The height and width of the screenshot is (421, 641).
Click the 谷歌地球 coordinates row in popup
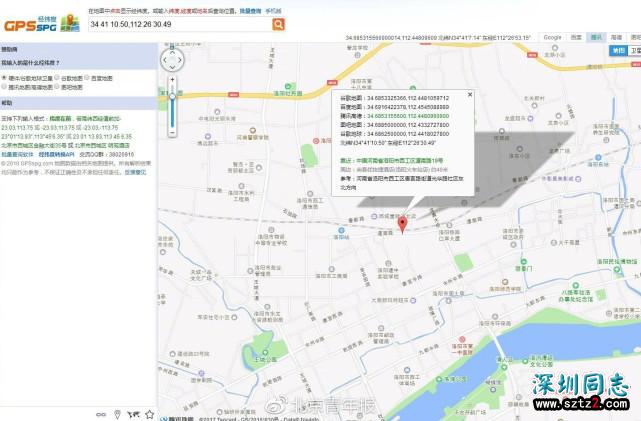click(394, 134)
